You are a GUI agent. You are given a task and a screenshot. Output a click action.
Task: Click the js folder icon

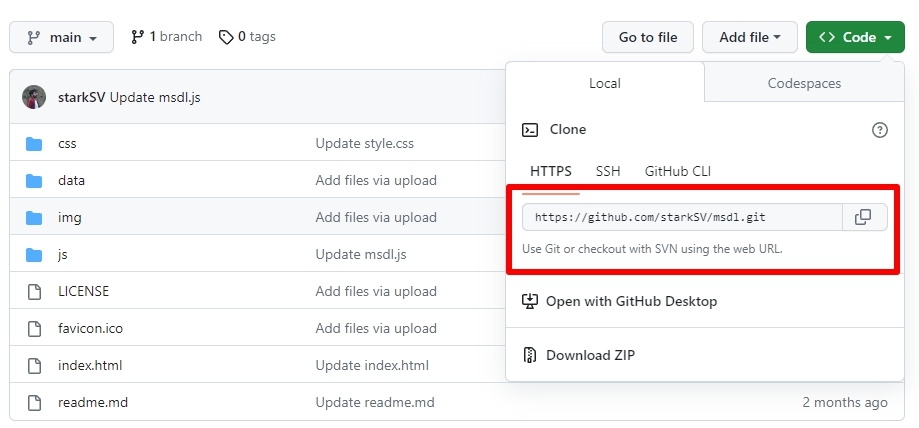[34, 254]
